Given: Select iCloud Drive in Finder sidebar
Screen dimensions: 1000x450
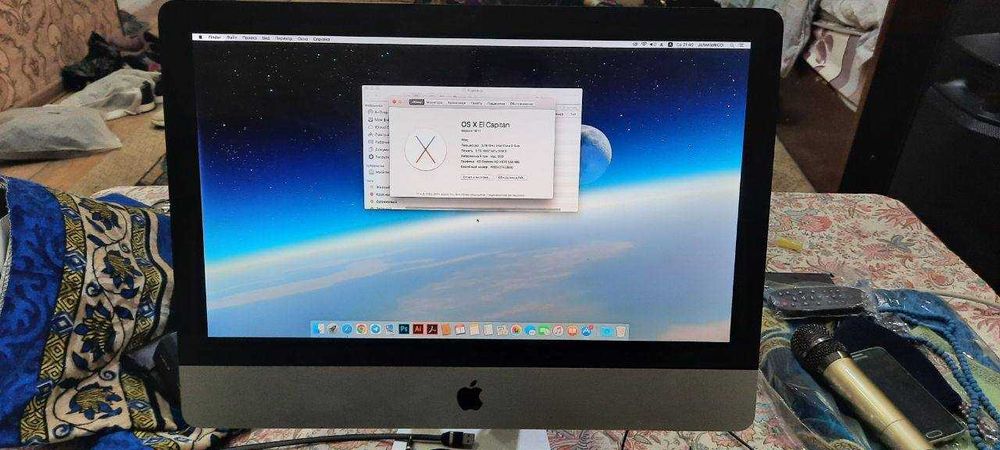Looking at the screenshot, I should click(x=379, y=127).
